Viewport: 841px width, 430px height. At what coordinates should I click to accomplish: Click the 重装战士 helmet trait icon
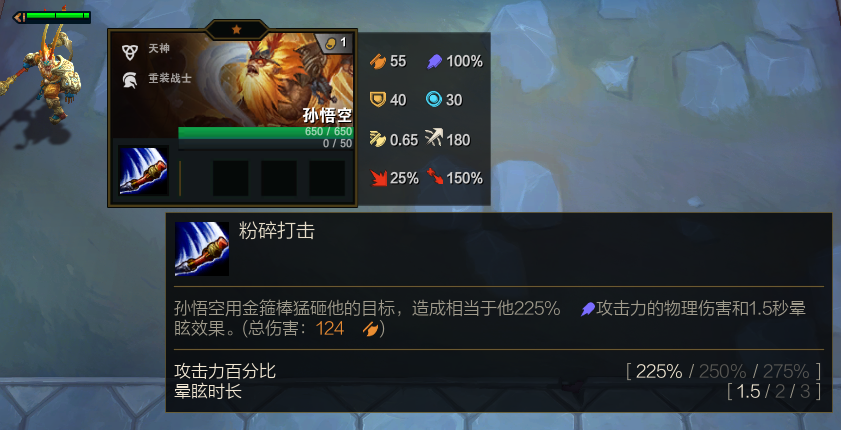tap(129, 80)
